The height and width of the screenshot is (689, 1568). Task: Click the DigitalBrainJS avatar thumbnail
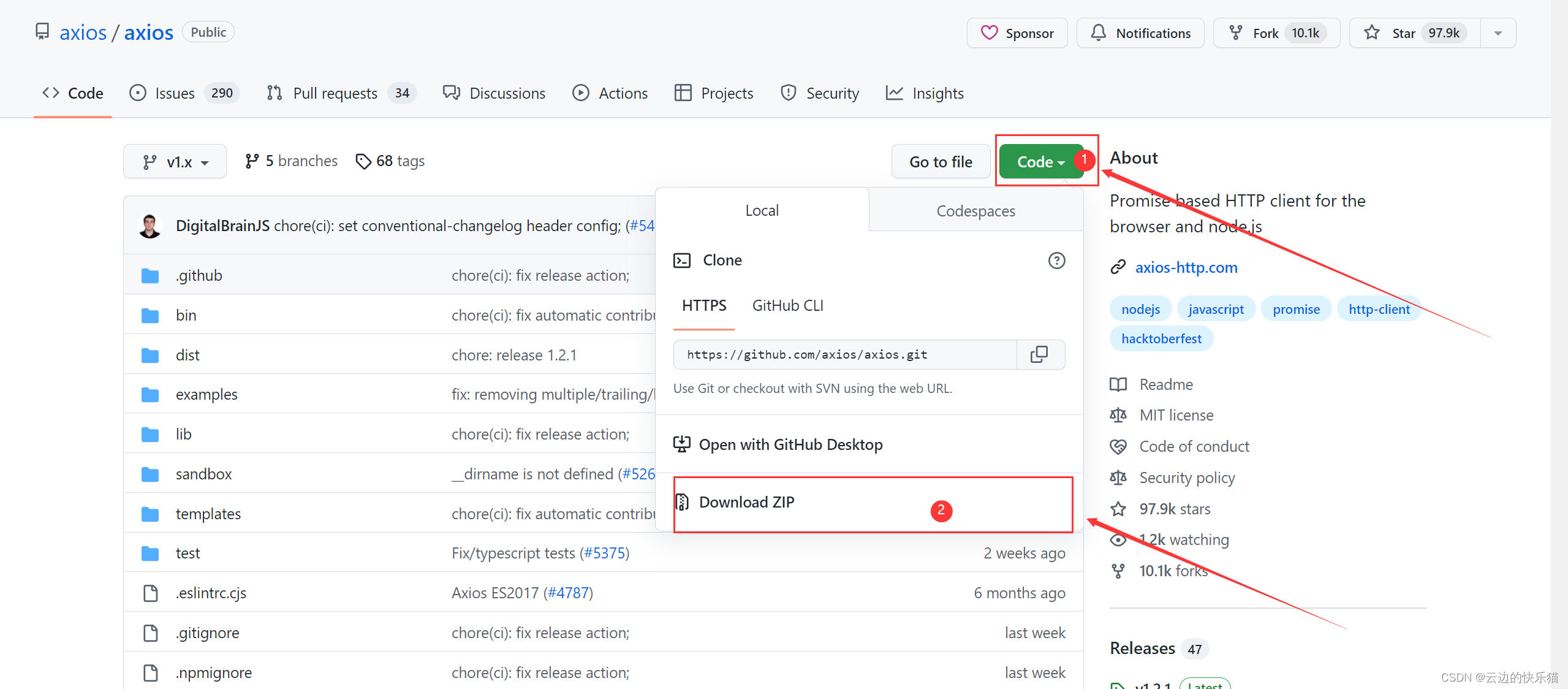(x=150, y=226)
